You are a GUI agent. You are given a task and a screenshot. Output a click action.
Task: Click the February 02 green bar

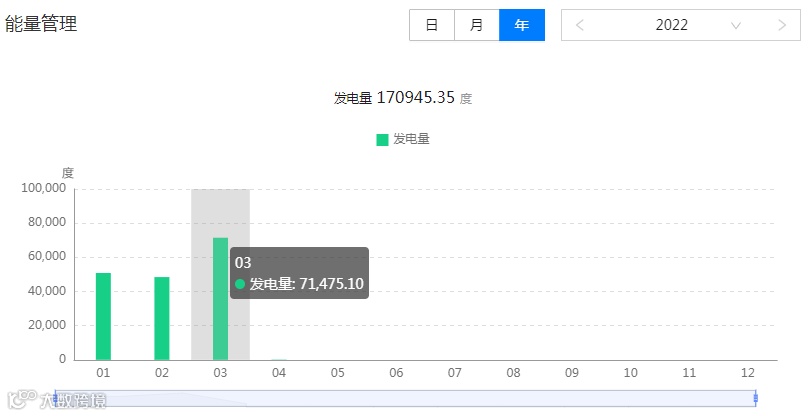(162, 318)
